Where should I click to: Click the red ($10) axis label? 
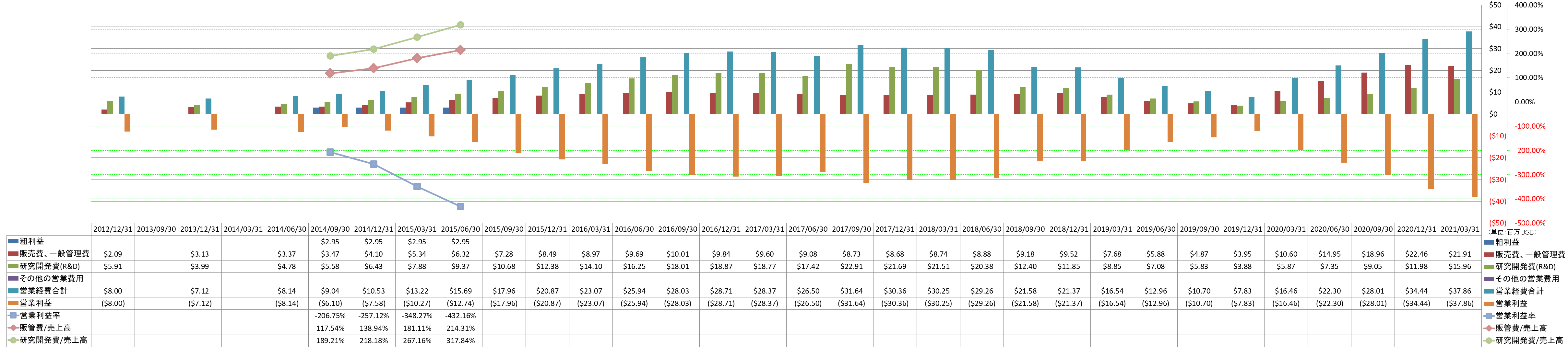click(1497, 136)
